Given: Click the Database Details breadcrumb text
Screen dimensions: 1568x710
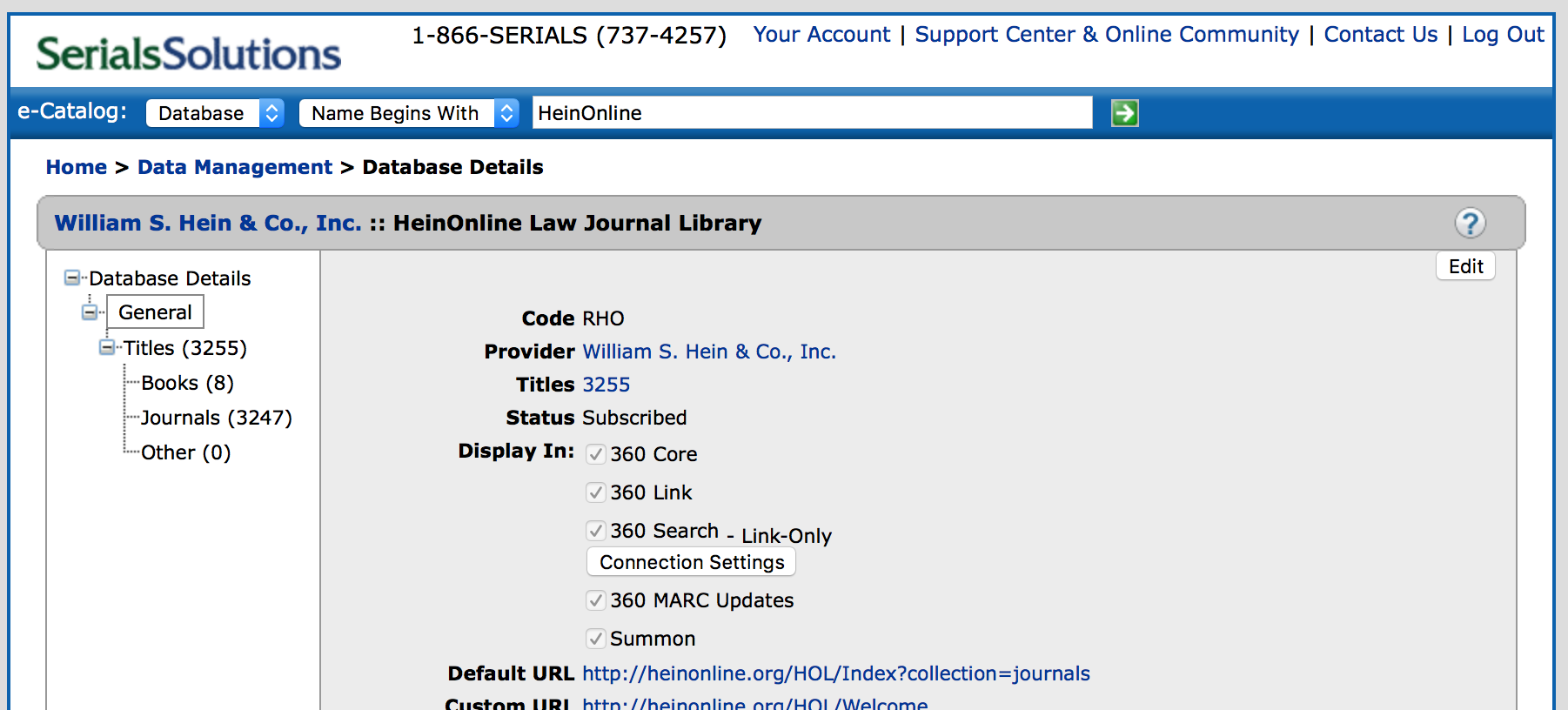Looking at the screenshot, I should tap(452, 167).
